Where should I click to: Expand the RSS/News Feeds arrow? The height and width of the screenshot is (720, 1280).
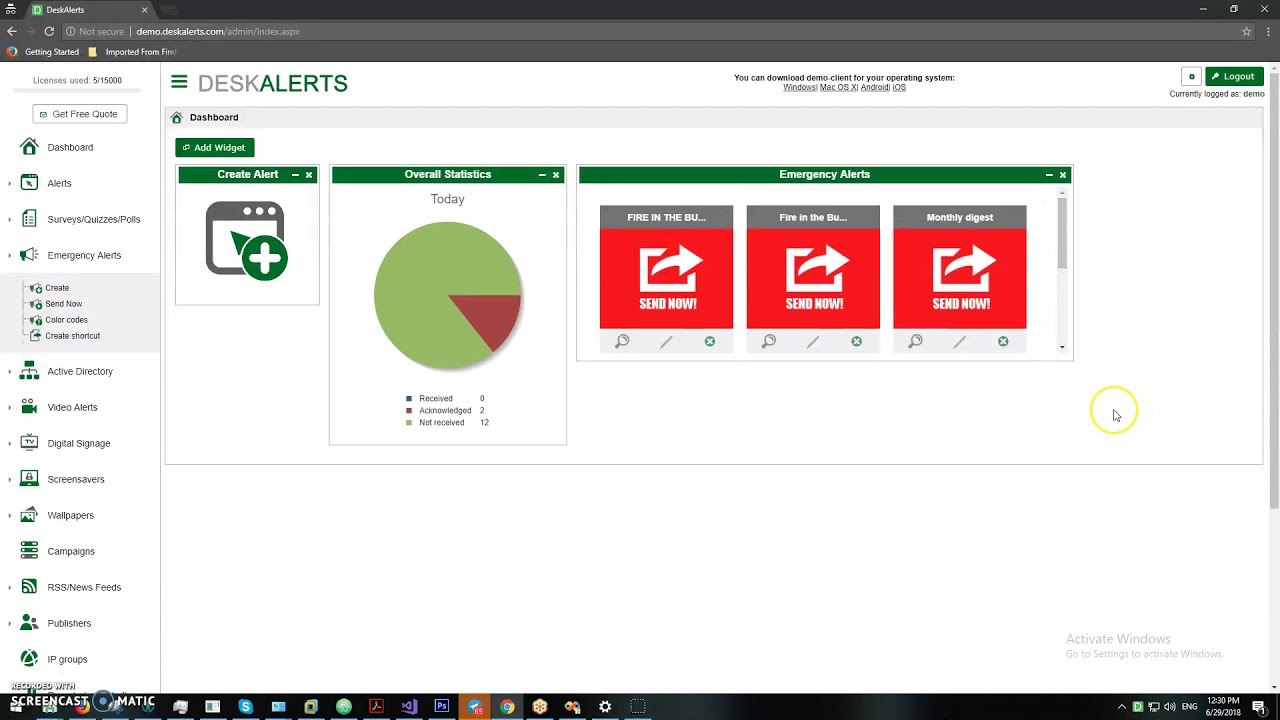[10, 587]
